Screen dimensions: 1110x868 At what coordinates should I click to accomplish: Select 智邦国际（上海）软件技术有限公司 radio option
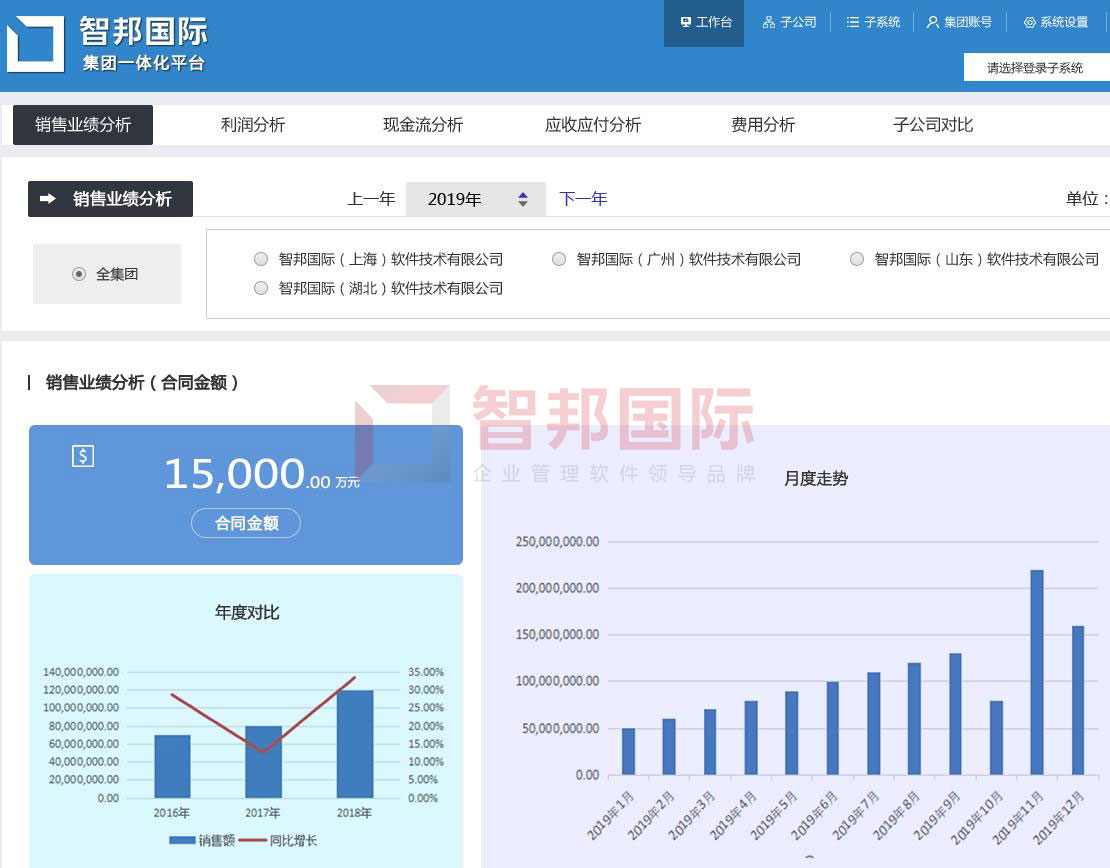[261, 259]
